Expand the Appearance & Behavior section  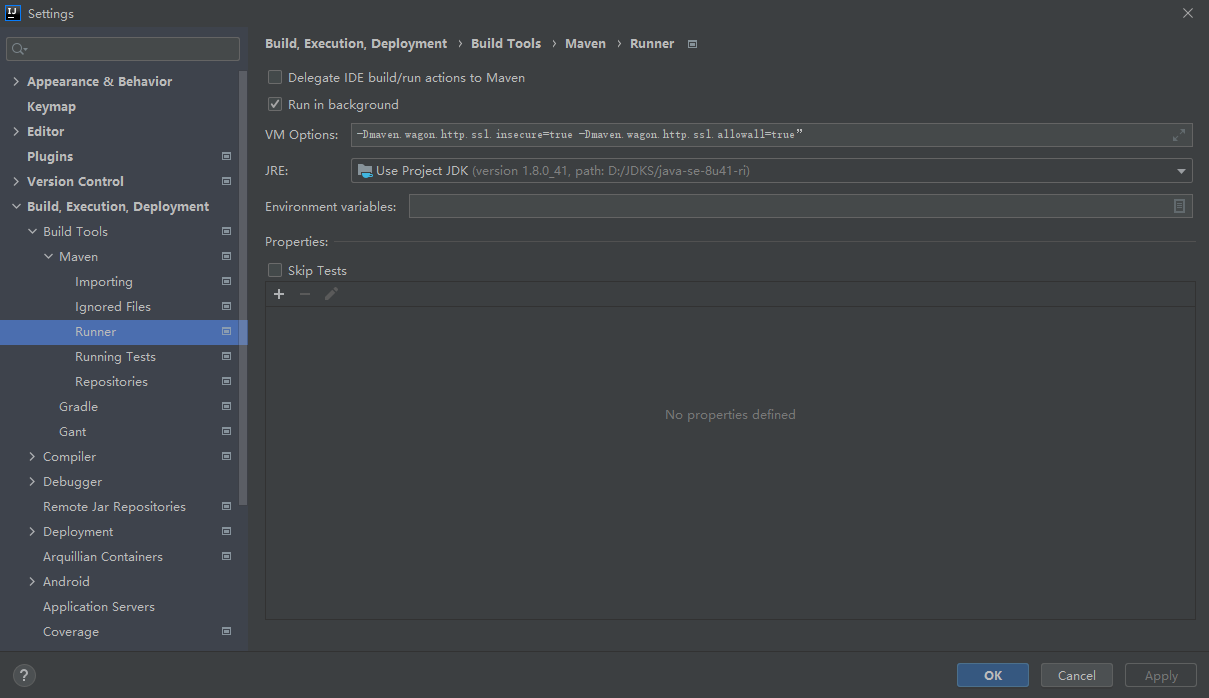point(15,81)
